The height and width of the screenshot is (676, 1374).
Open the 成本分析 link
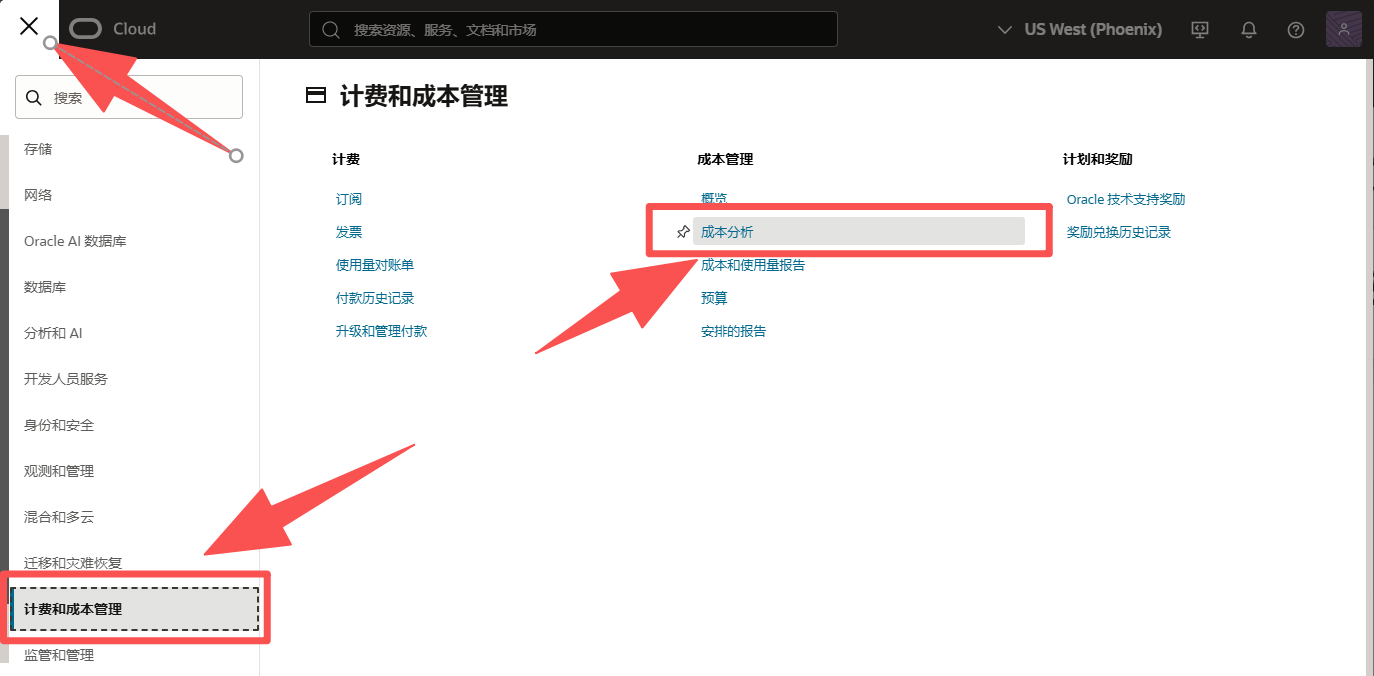click(x=727, y=232)
